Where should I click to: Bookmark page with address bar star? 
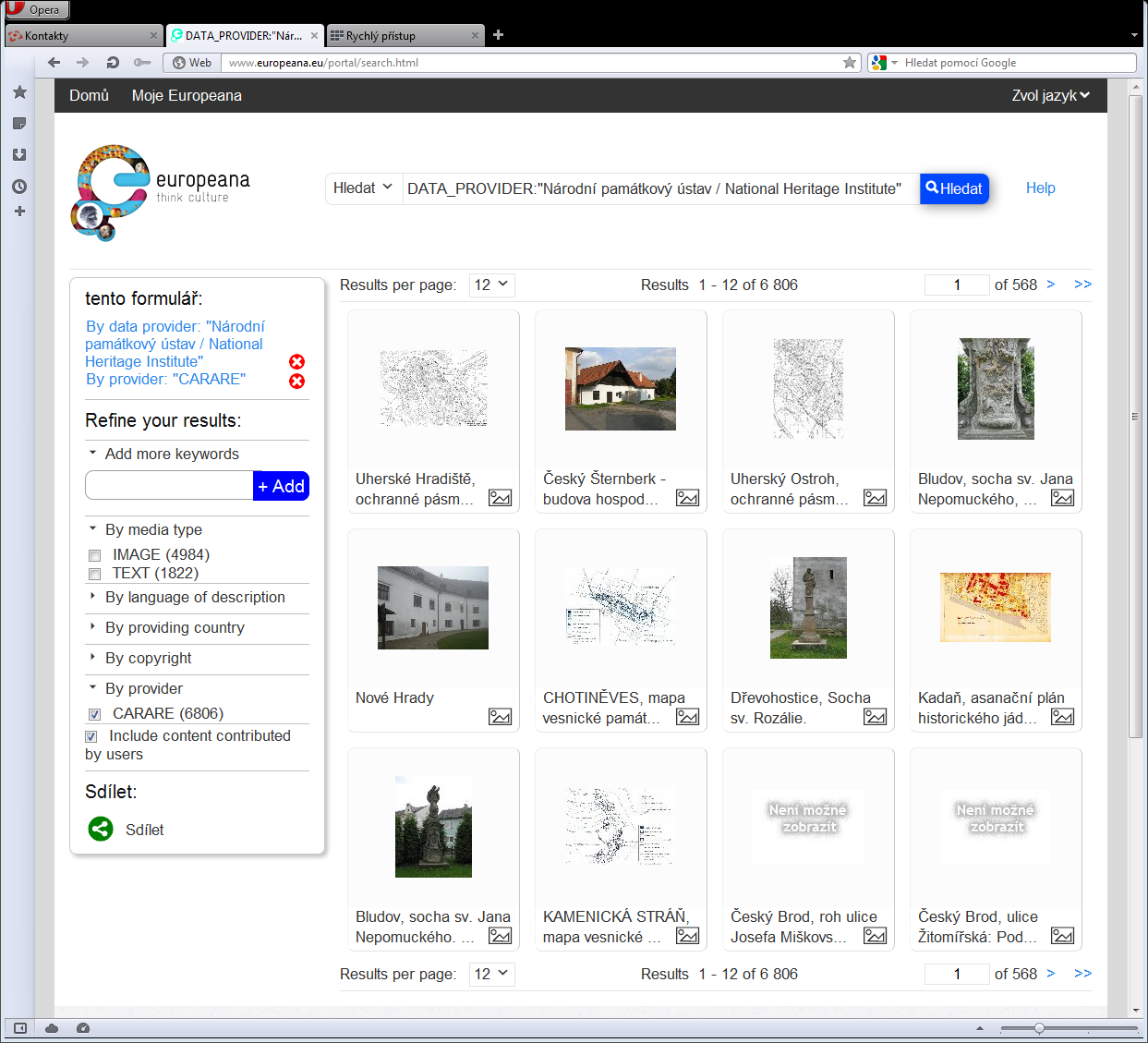[x=850, y=63]
